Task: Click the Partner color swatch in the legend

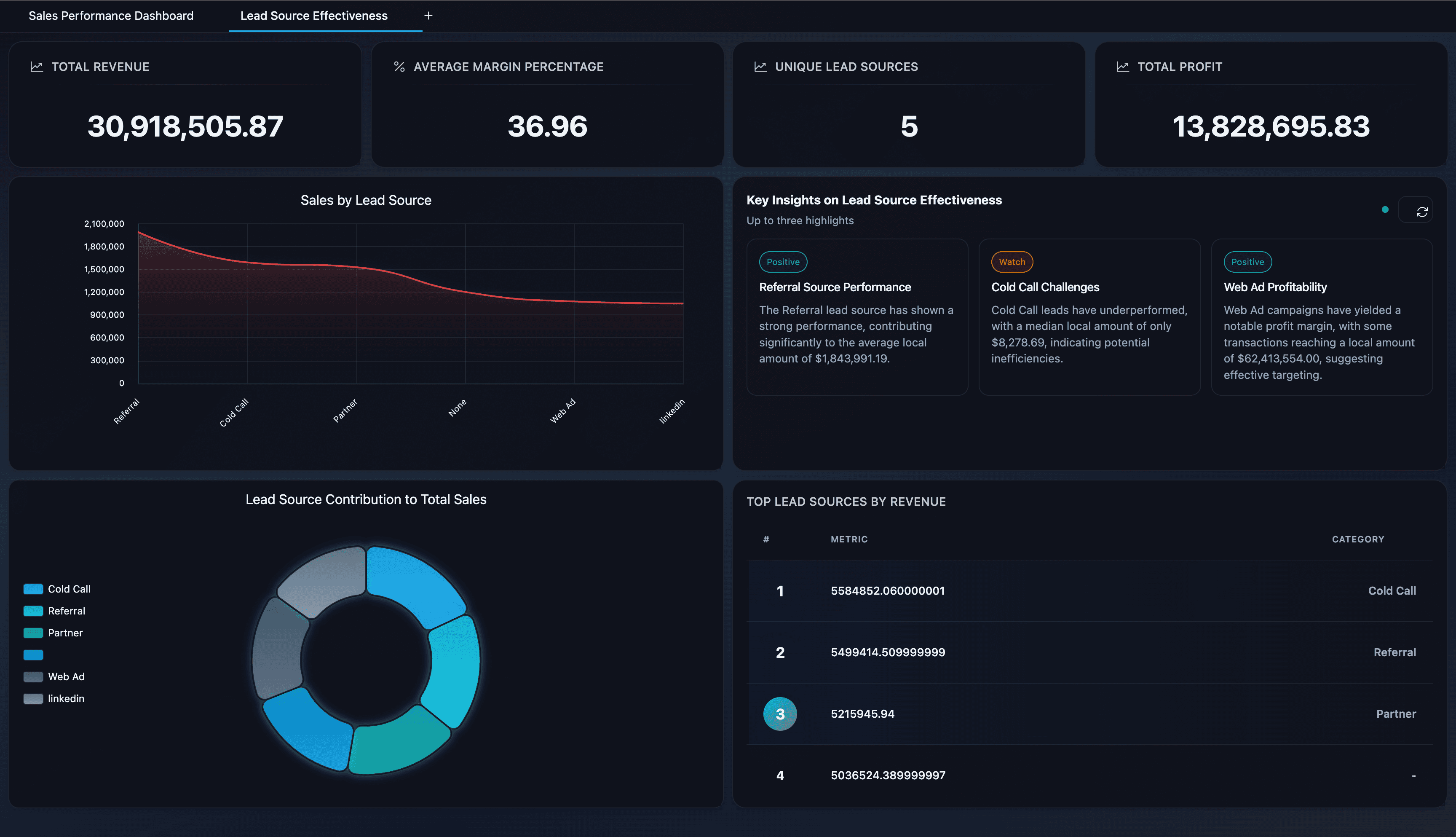Action: (x=33, y=632)
